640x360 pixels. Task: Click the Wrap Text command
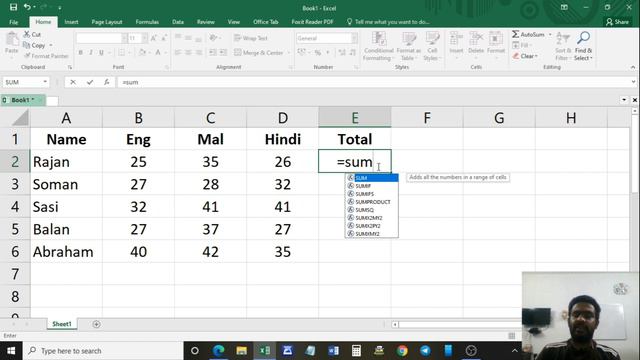click(251, 38)
